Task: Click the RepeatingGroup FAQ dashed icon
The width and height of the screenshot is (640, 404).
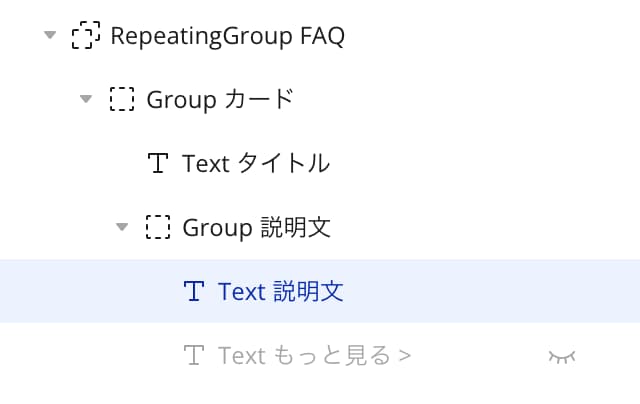Action: pyautogui.click(x=86, y=35)
